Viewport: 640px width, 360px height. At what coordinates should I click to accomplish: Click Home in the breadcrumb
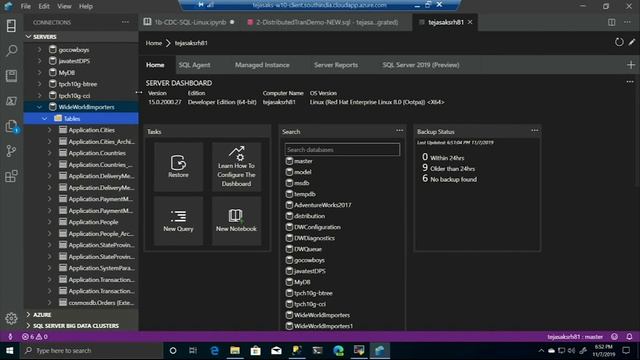click(153, 43)
